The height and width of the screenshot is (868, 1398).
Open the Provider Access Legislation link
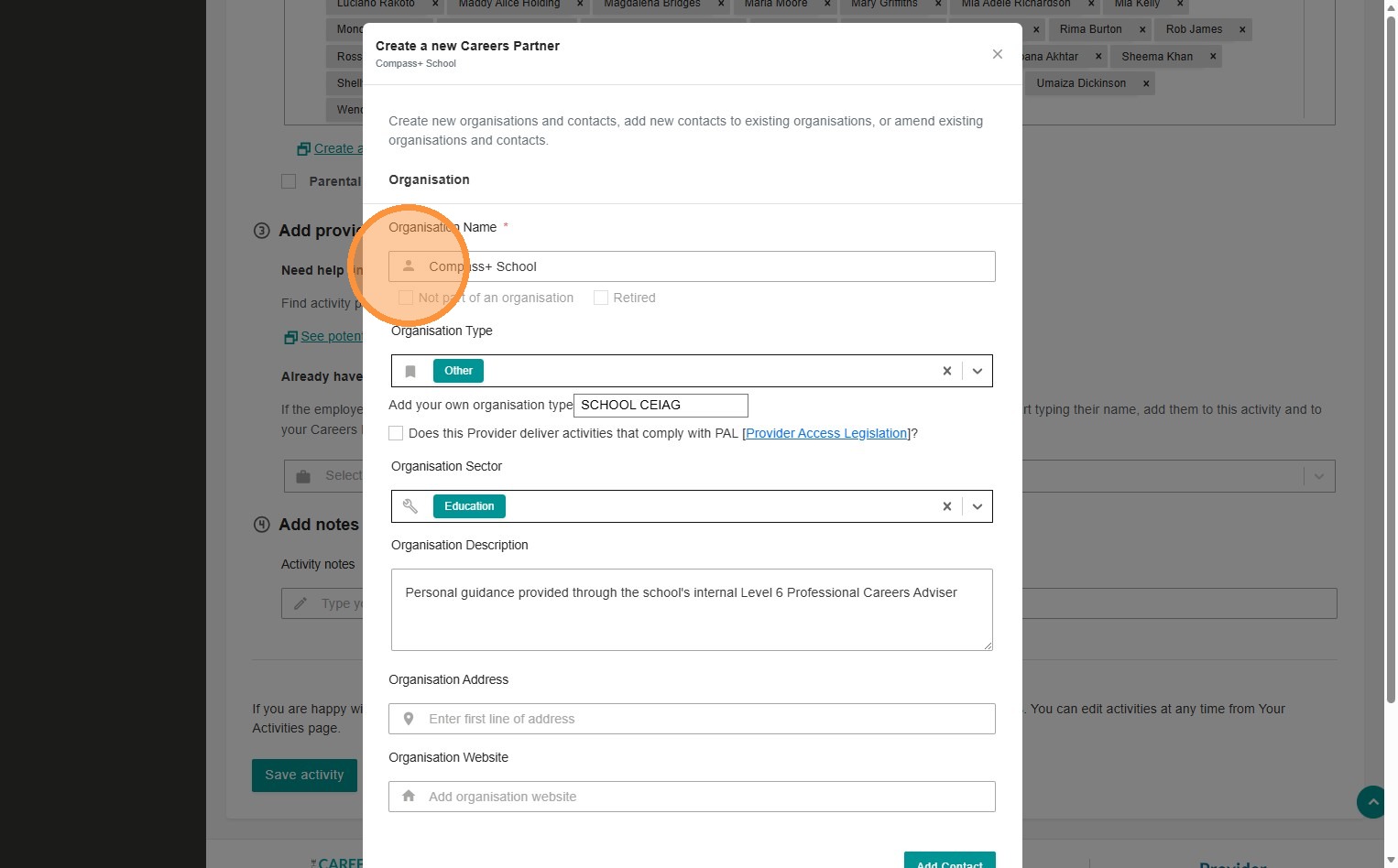coord(826,433)
